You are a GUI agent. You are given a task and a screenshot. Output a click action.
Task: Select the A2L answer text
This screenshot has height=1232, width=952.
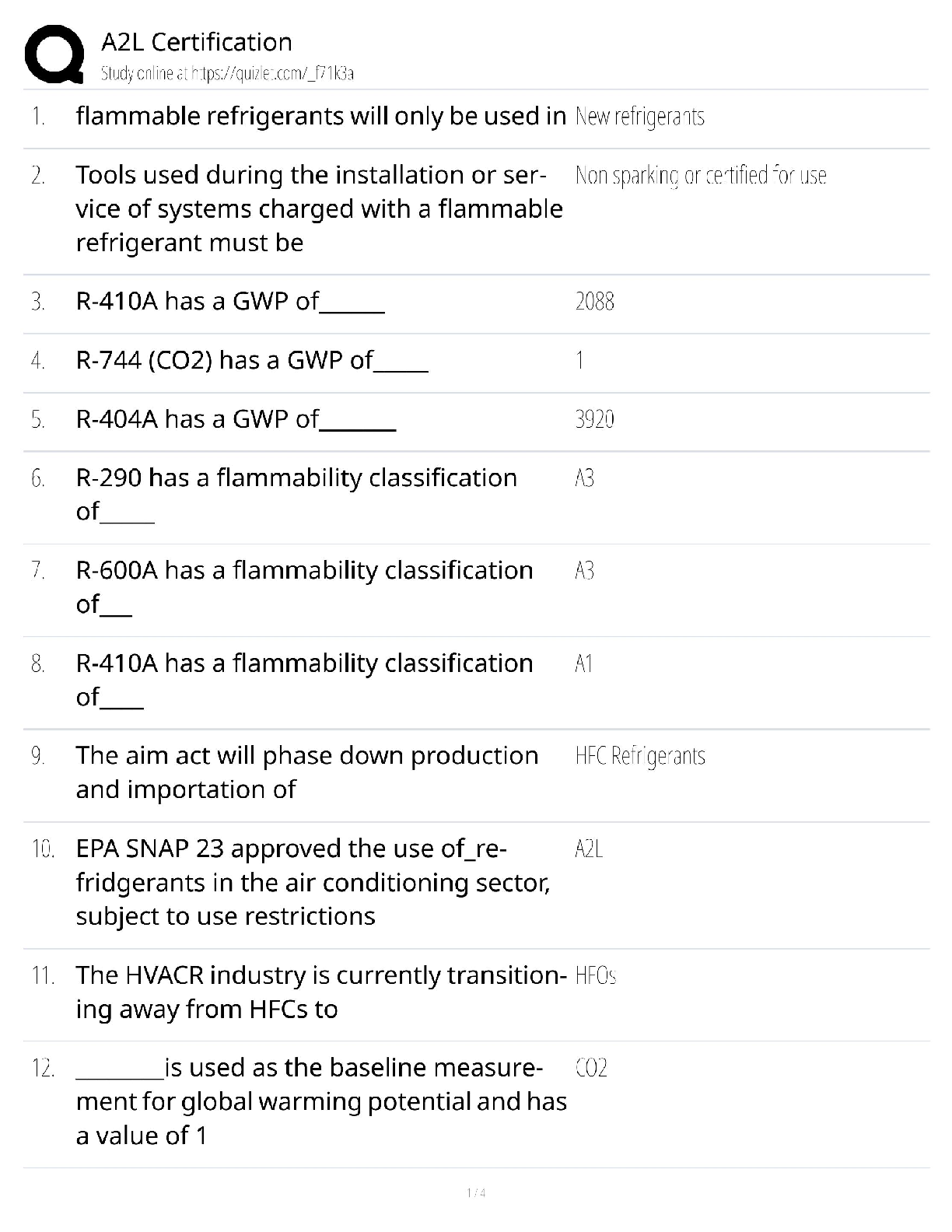pos(588,849)
